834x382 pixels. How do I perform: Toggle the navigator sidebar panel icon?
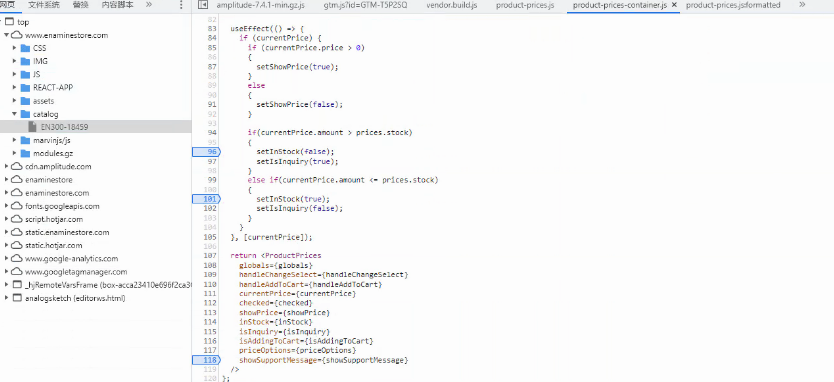click(202, 5)
